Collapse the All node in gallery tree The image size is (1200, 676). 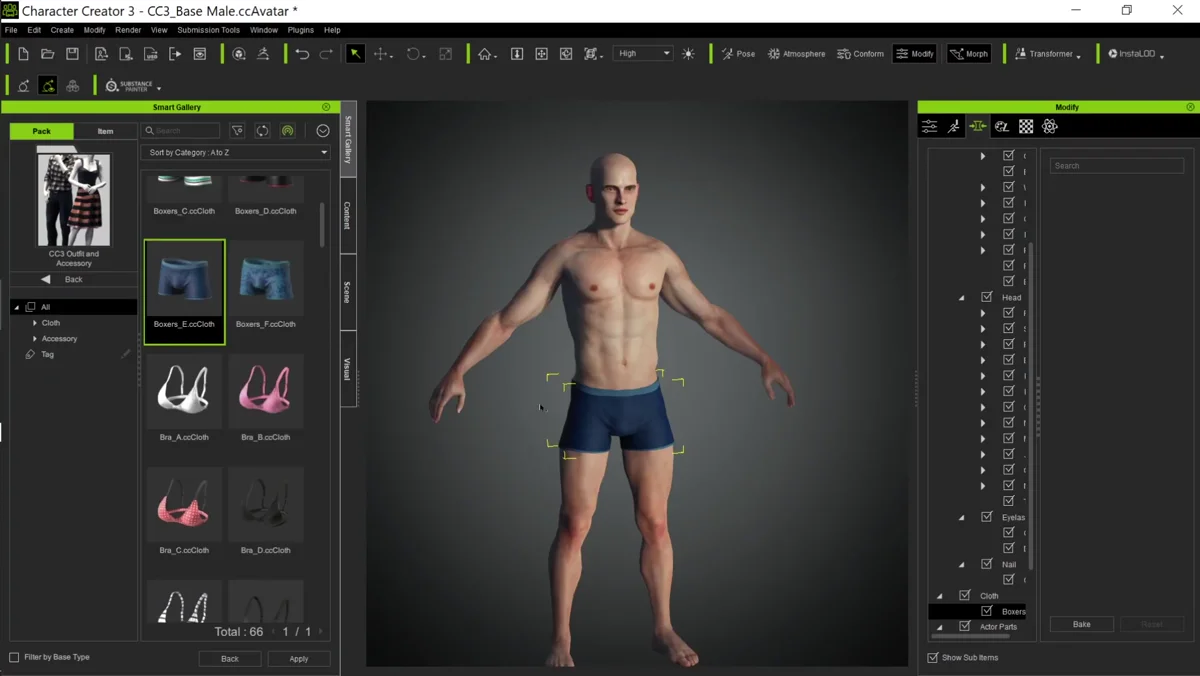17,307
